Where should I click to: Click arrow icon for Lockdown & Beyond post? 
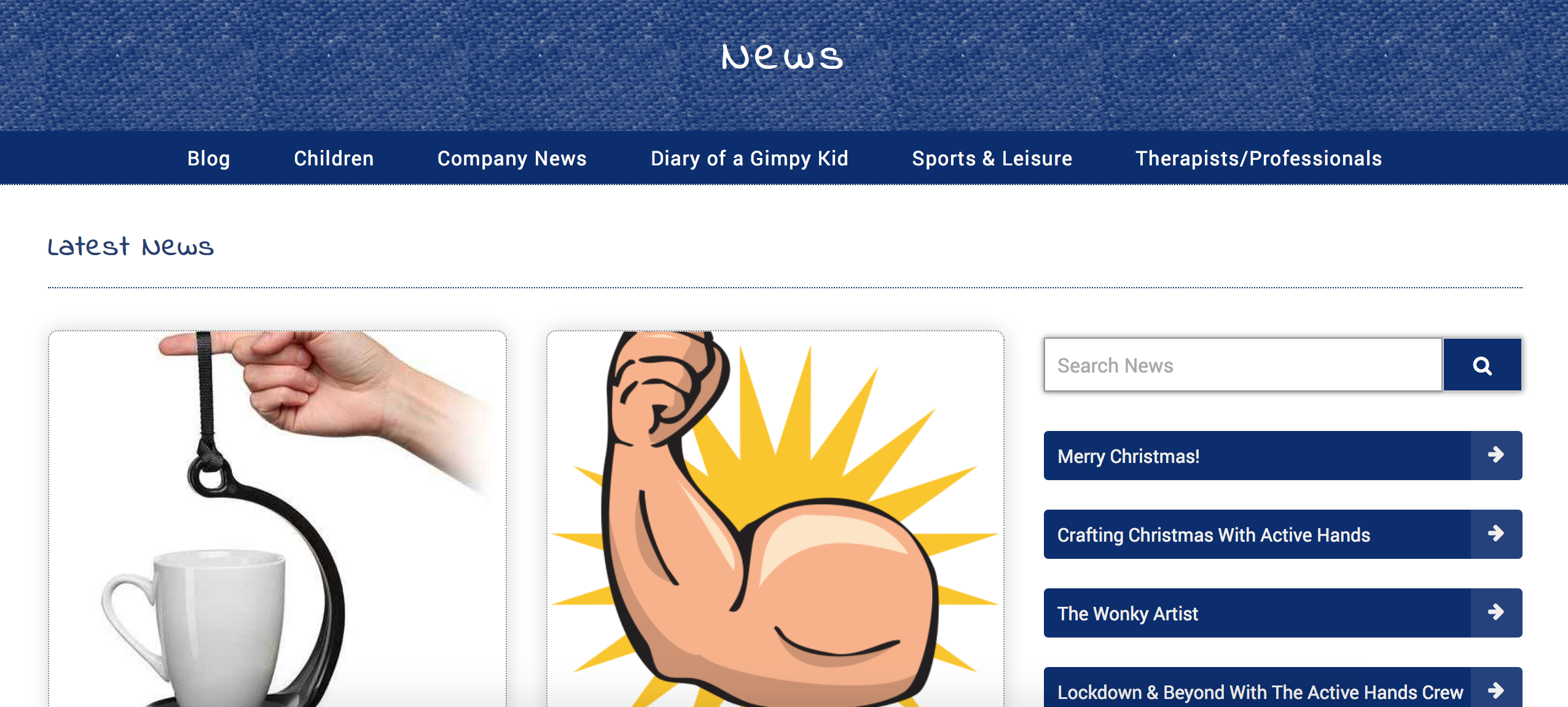[x=1496, y=690]
